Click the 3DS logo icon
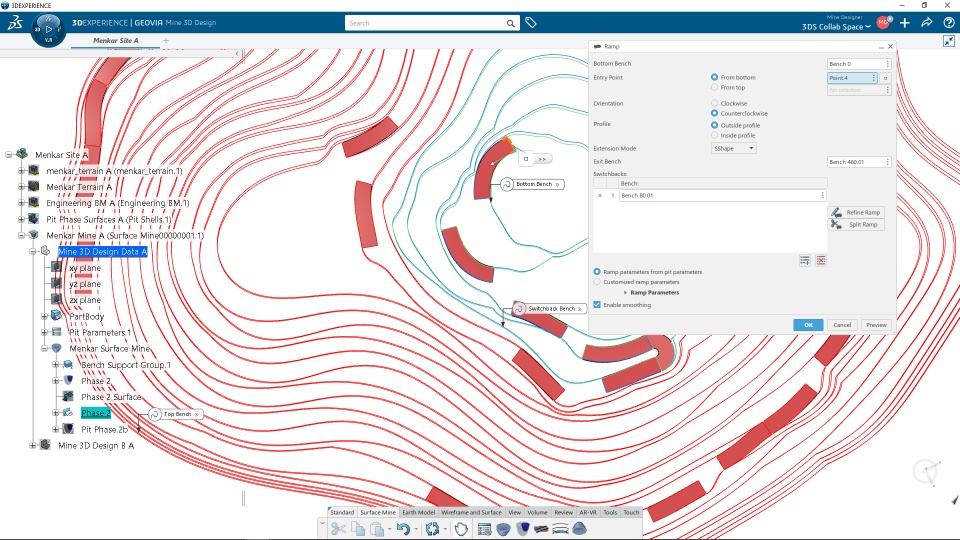 pyautogui.click(x=15, y=23)
